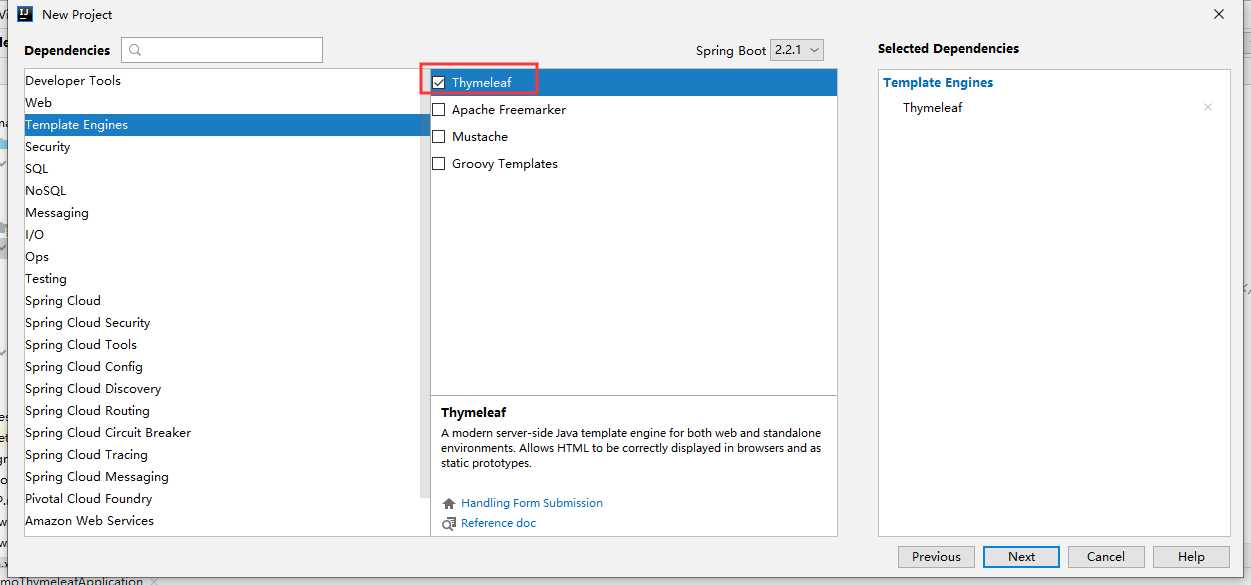Viewport: 1251px width, 585px height.
Task: Open the Handling Form Submission link
Action: (x=532, y=503)
